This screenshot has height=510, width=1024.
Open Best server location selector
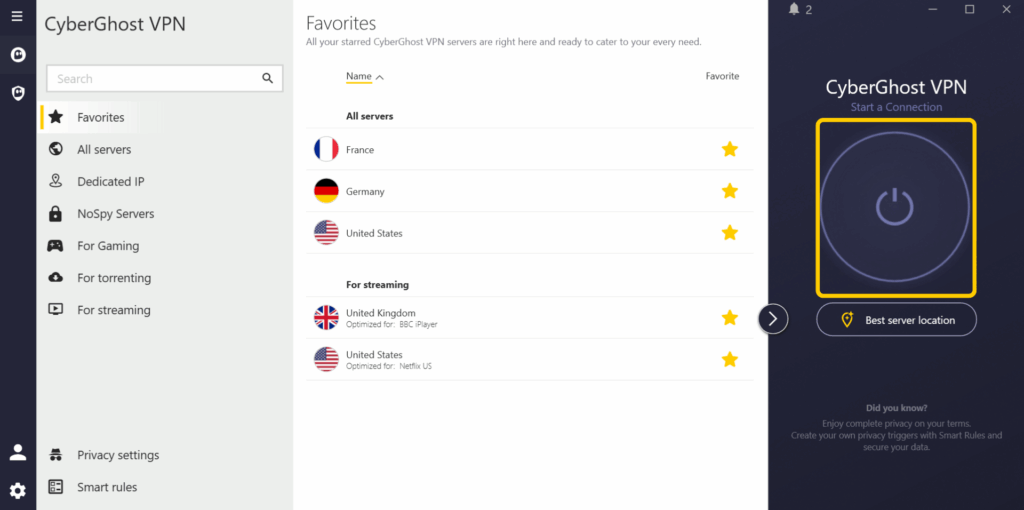(x=896, y=320)
